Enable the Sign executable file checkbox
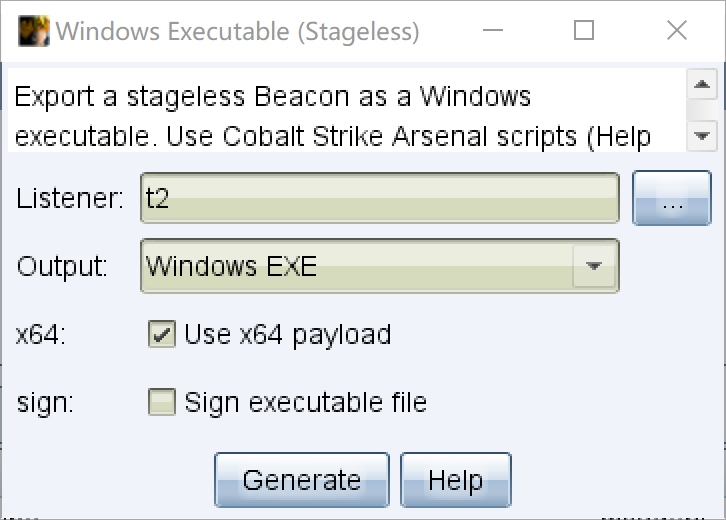The height and width of the screenshot is (520, 726). [162, 401]
